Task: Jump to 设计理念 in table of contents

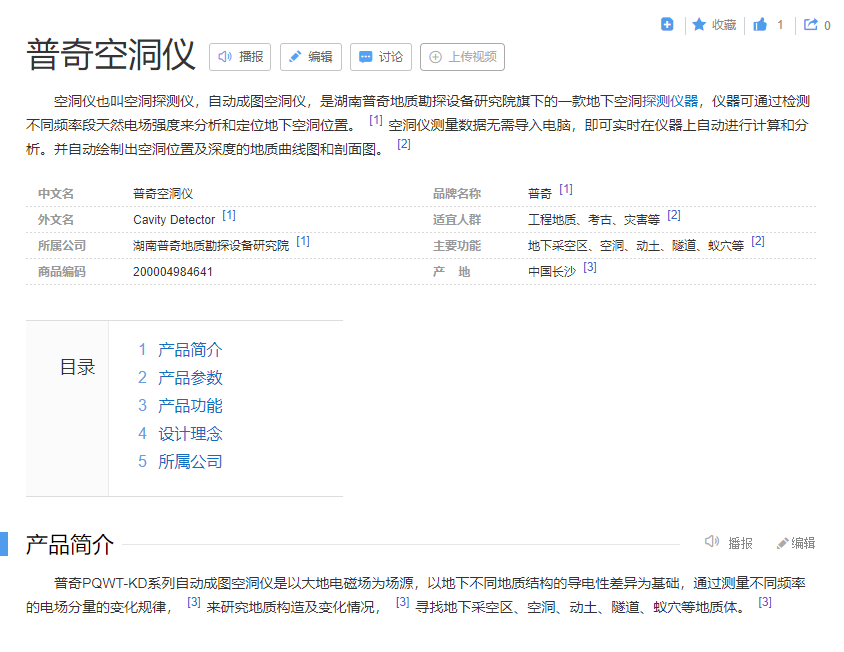Action: (x=190, y=434)
